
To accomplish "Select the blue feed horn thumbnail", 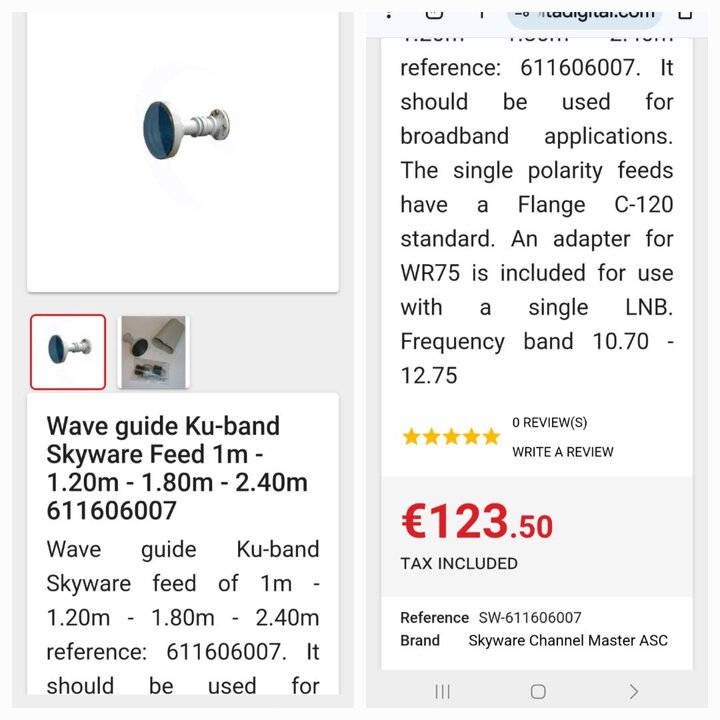I will 68,352.
